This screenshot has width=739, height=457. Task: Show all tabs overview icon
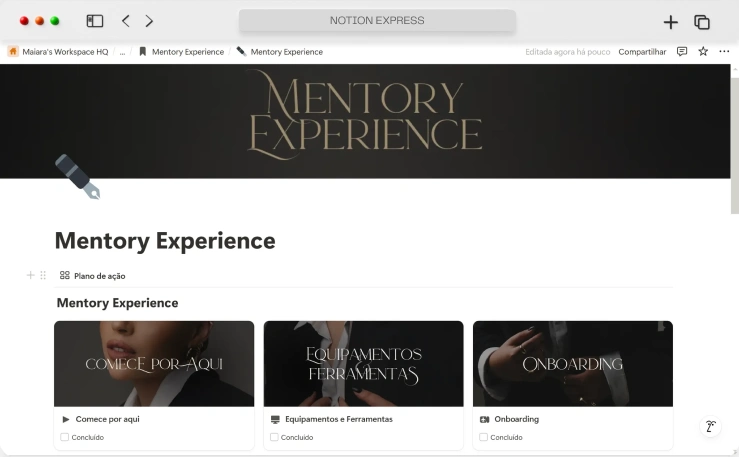pyautogui.click(x=702, y=22)
